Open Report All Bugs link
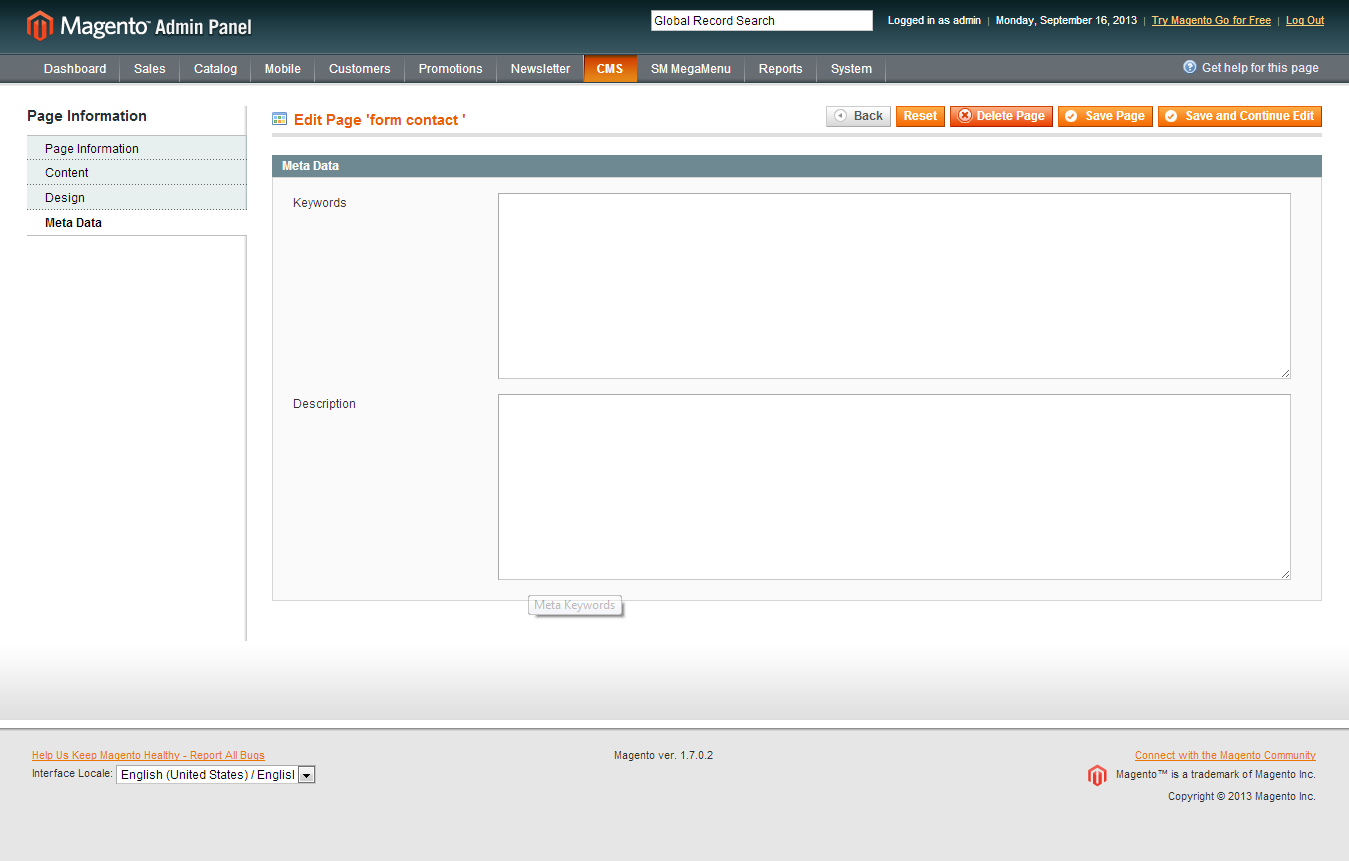 tap(148, 755)
